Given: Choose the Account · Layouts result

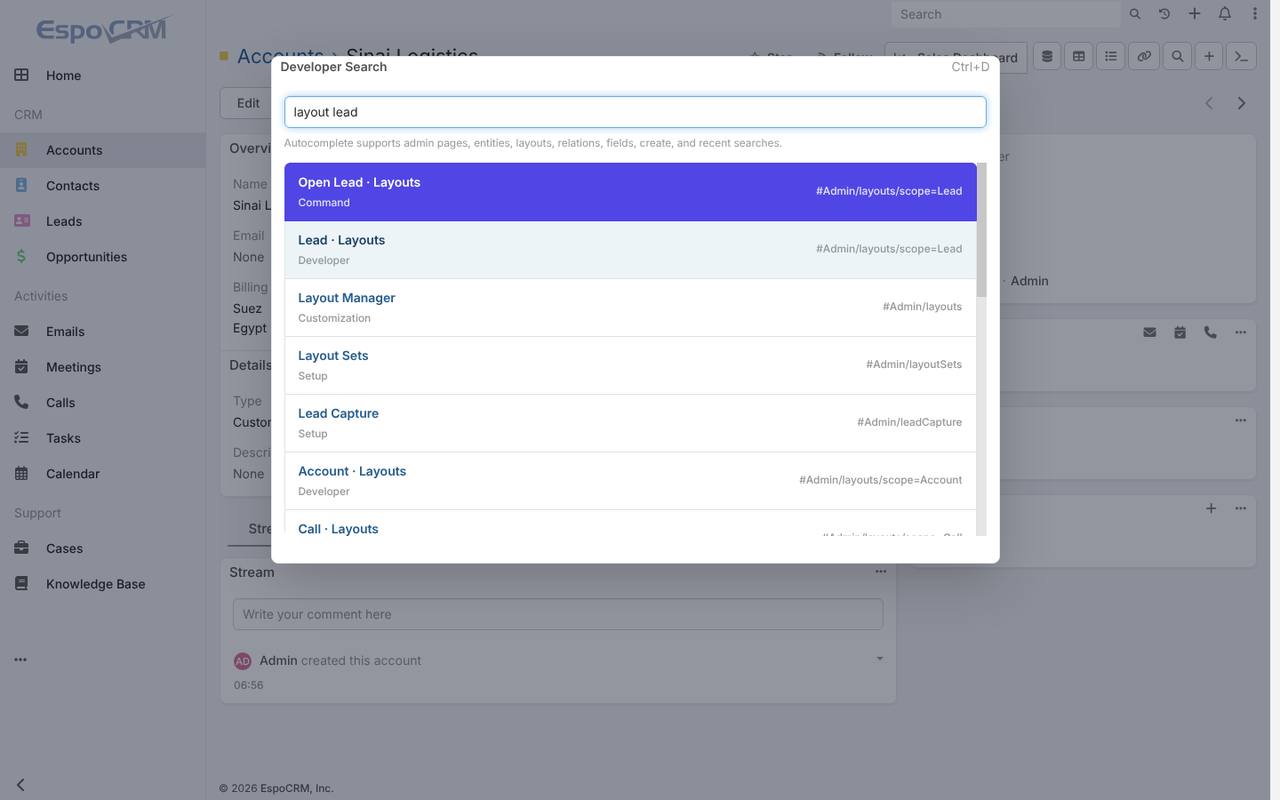Looking at the screenshot, I should [630, 482].
